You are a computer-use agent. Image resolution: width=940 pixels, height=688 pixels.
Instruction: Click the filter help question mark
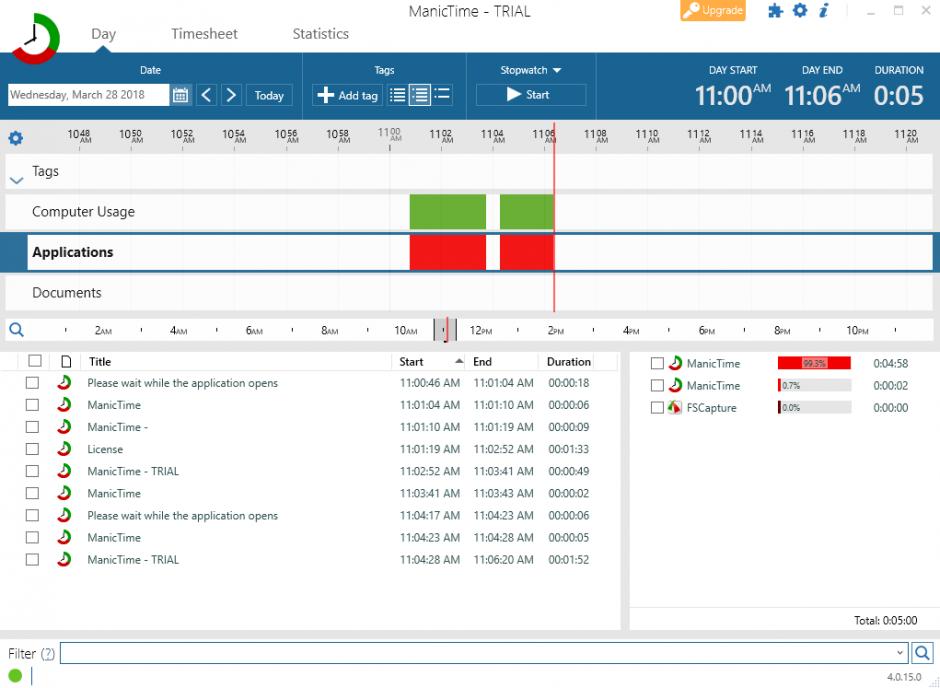pyautogui.click(x=48, y=654)
